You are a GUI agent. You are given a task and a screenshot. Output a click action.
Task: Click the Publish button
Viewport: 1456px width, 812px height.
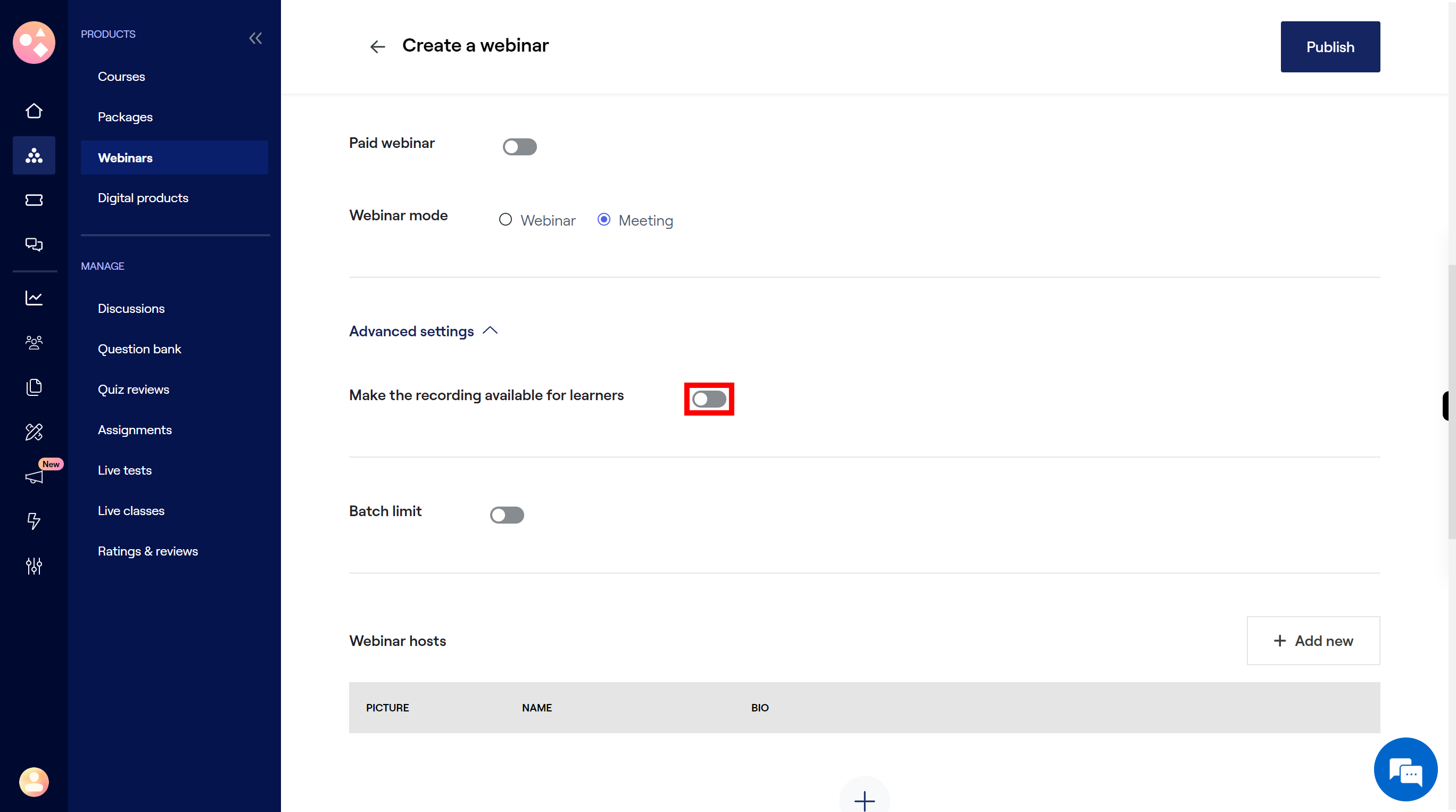coord(1330,46)
